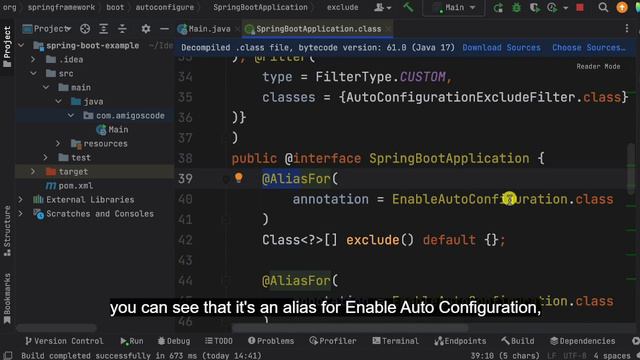Click the SpringBootApplication breadcrumb
The height and width of the screenshot is (360, 640).
pyautogui.click(x=260, y=7)
